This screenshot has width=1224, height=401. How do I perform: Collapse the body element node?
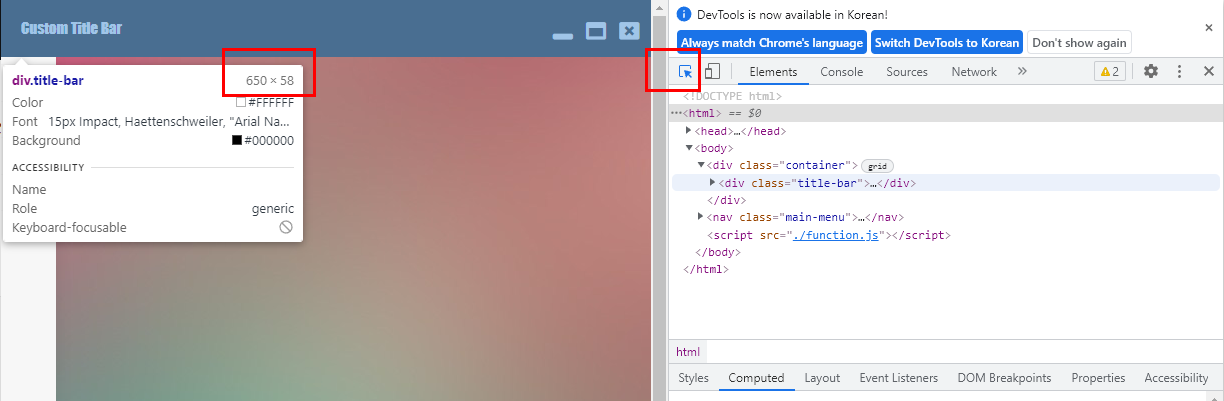689,148
